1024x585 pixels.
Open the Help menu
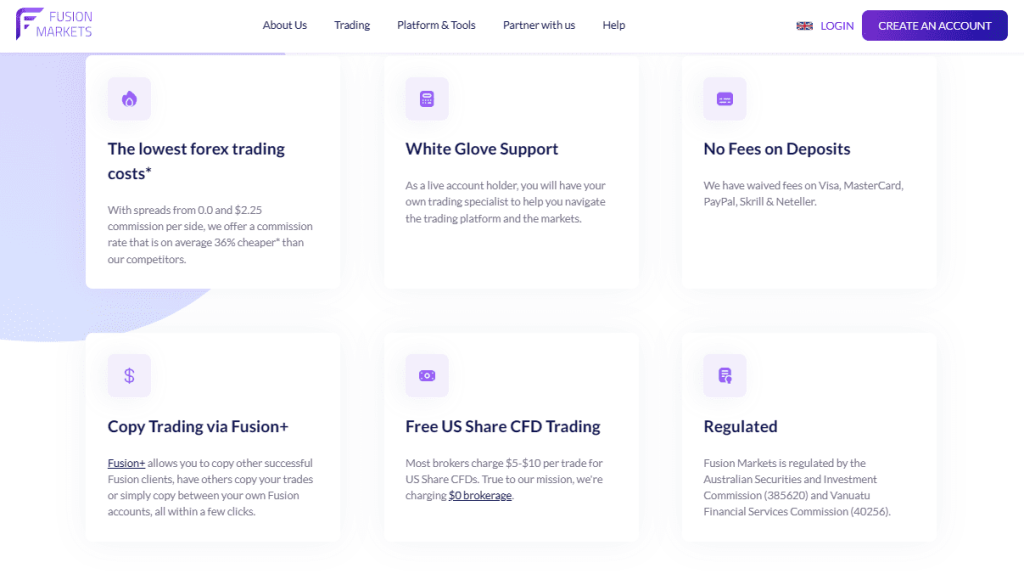tap(614, 25)
